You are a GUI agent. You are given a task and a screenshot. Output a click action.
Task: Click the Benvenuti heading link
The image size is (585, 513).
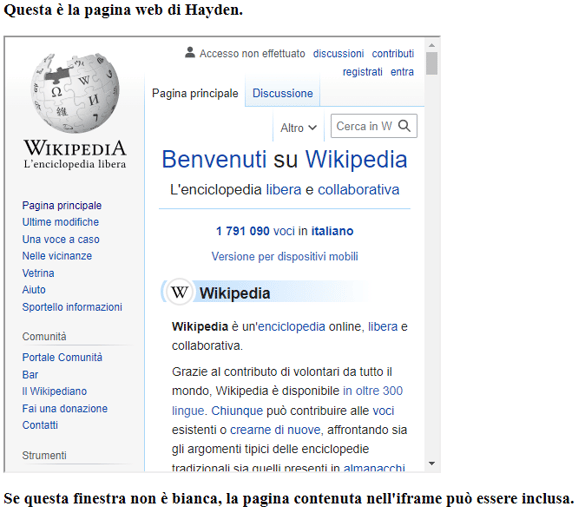pos(214,159)
